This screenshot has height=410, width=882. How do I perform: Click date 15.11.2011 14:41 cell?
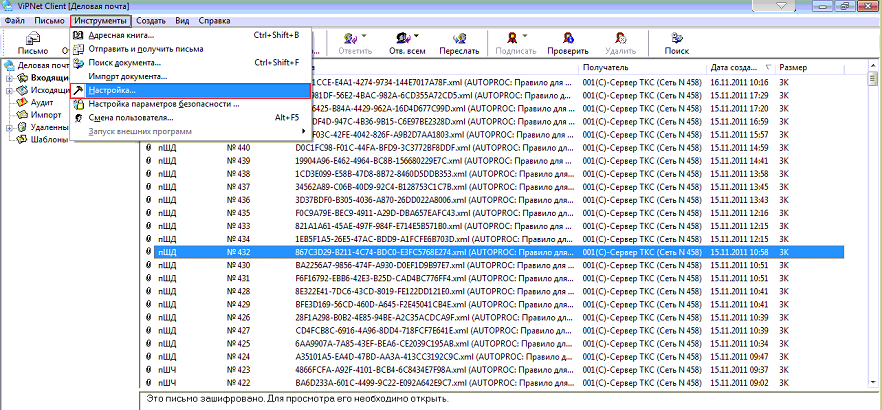point(739,161)
